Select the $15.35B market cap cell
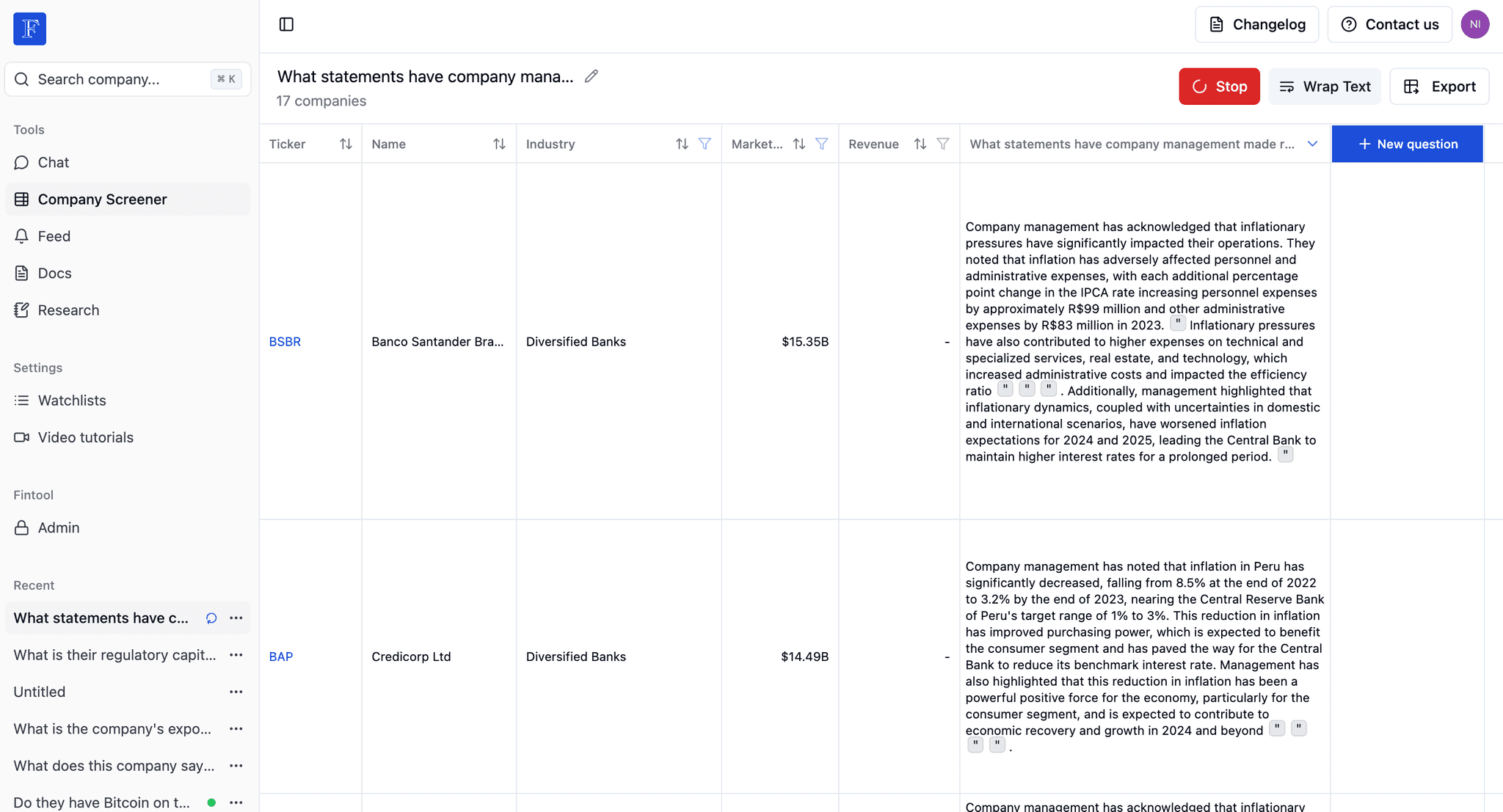Screen dimensions: 1503x812 click(x=780, y=342)
